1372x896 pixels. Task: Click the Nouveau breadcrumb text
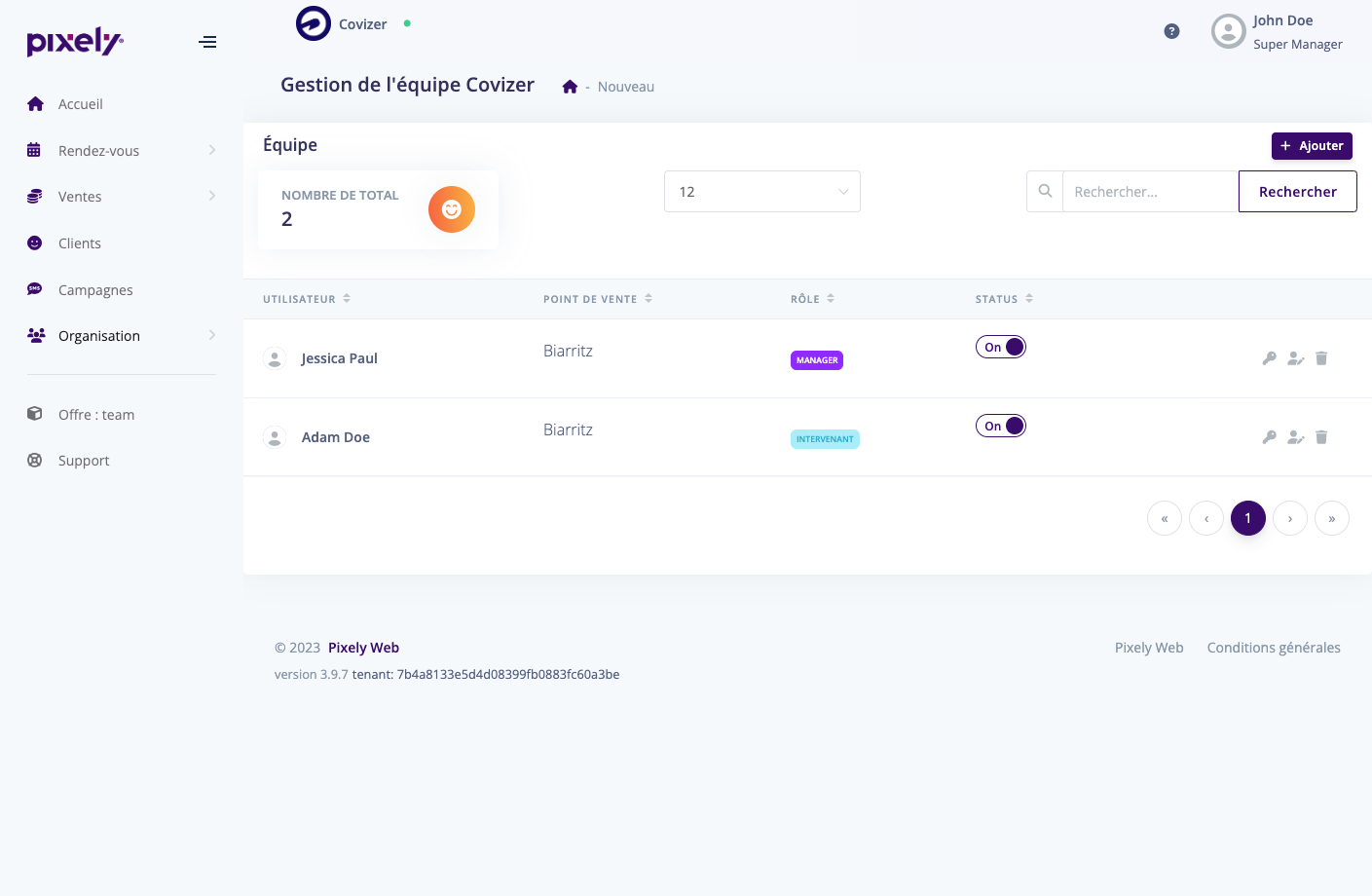(626, 87)
